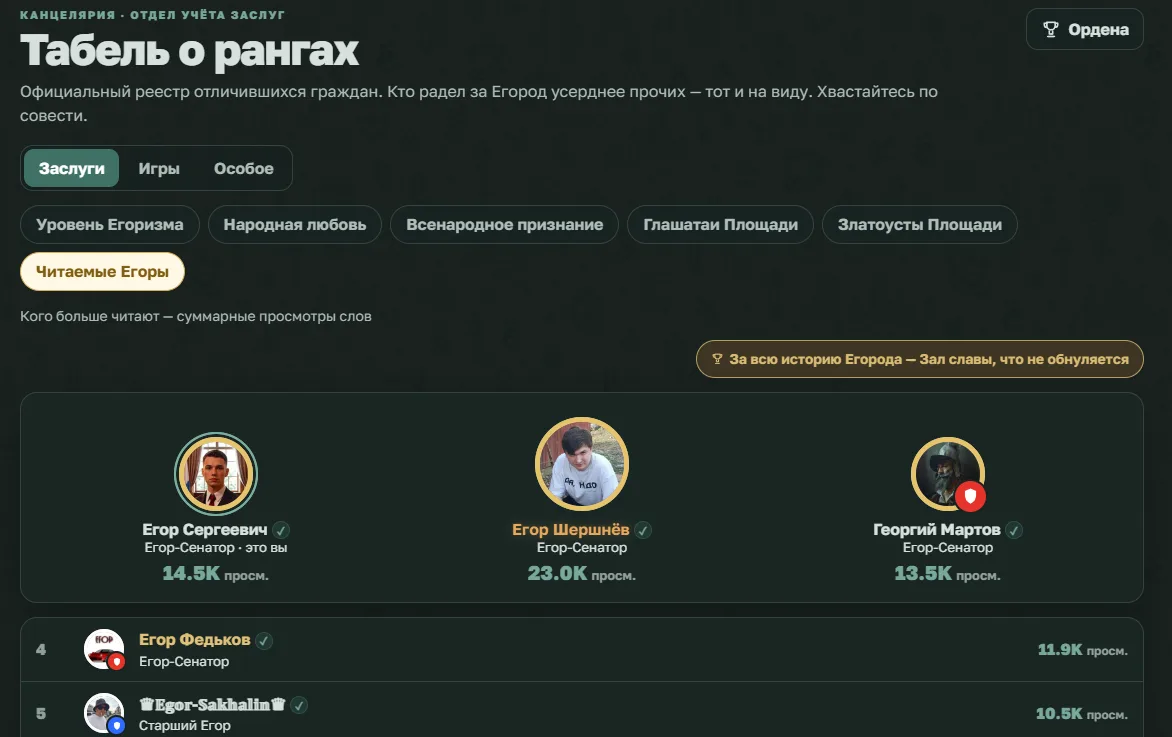
Task: Open the Egor-Sakhalin profile name
Action: (212, 705)
